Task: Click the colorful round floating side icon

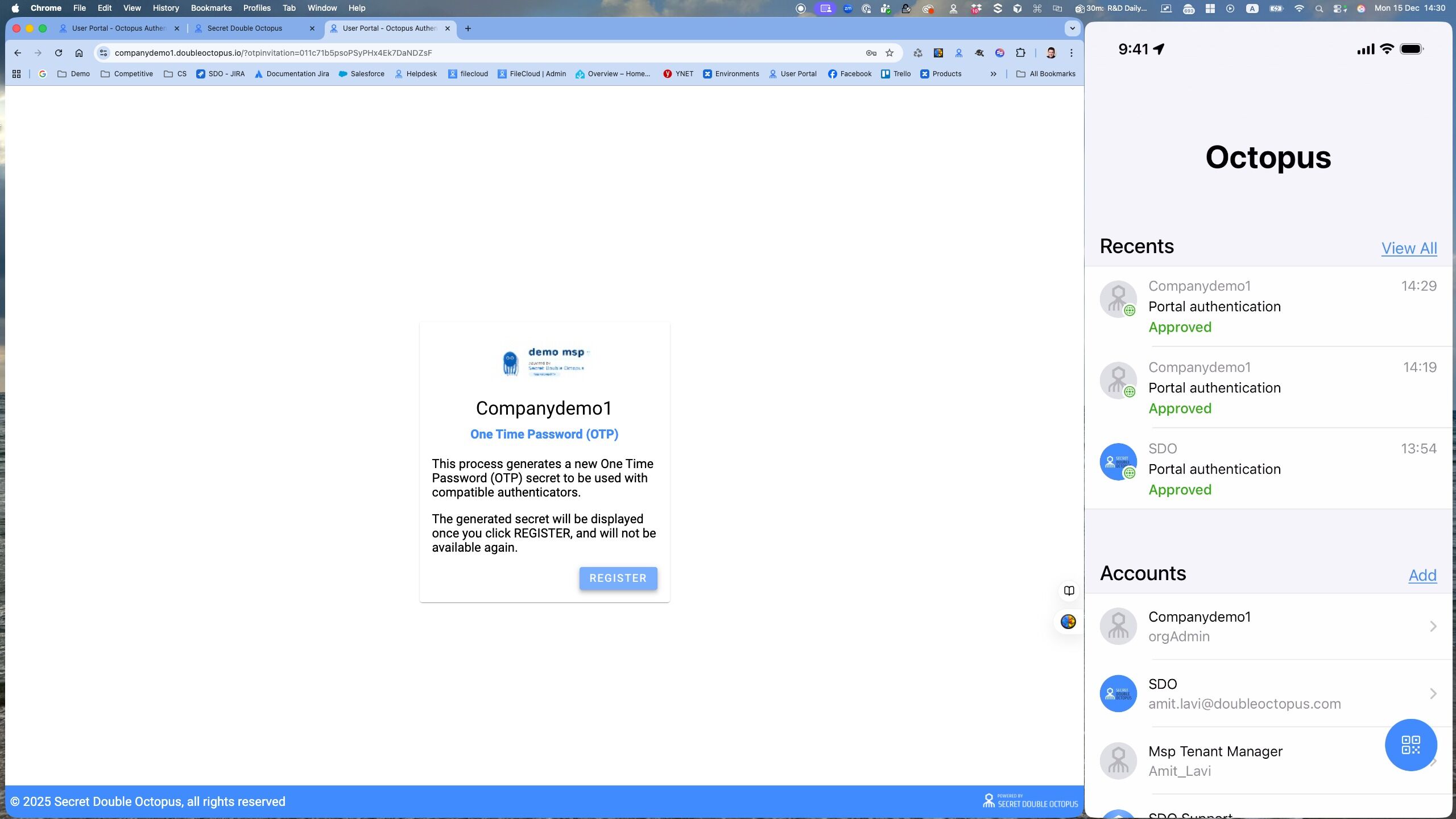Action: pos(1068,622)
